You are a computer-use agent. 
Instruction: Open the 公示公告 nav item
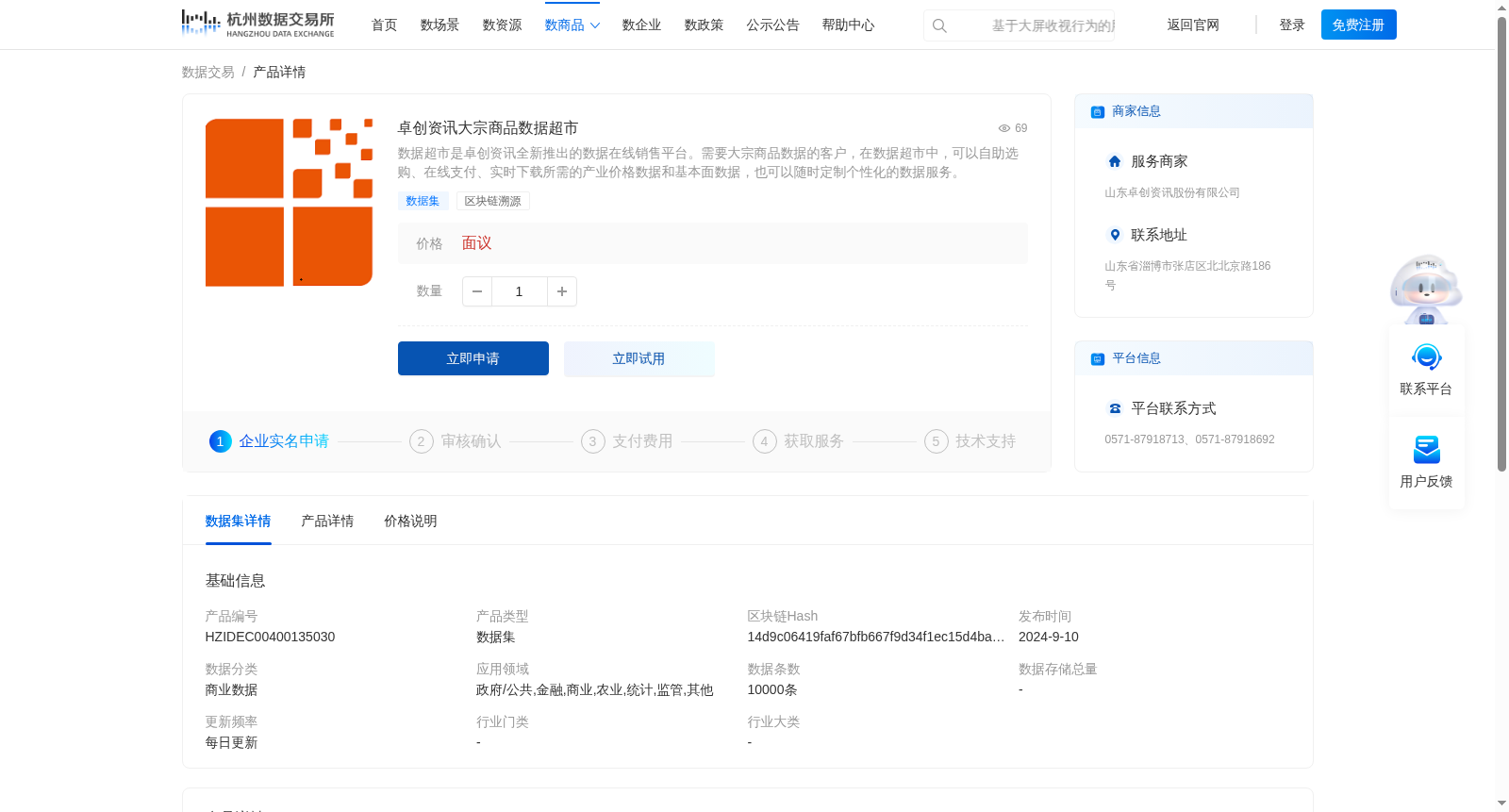coord(772,25)
